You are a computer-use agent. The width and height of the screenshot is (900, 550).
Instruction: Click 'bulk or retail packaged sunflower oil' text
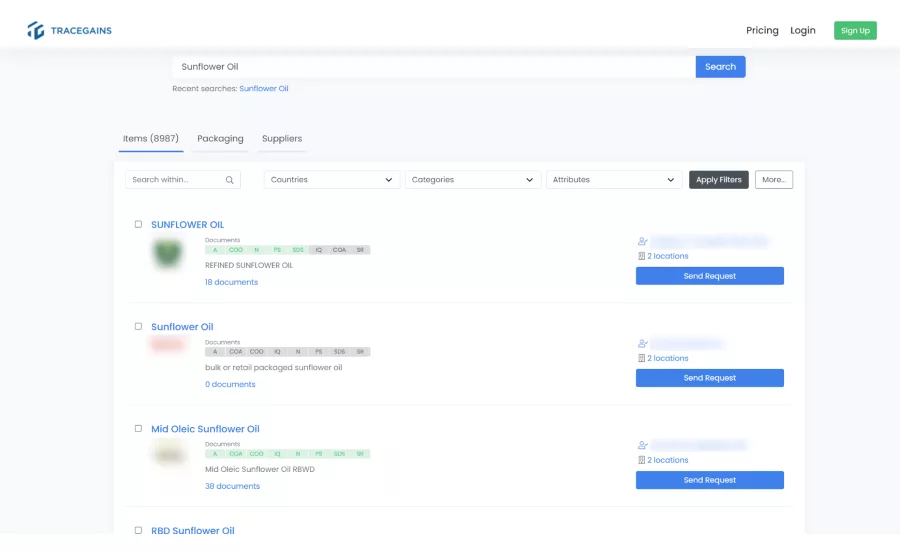273,367
